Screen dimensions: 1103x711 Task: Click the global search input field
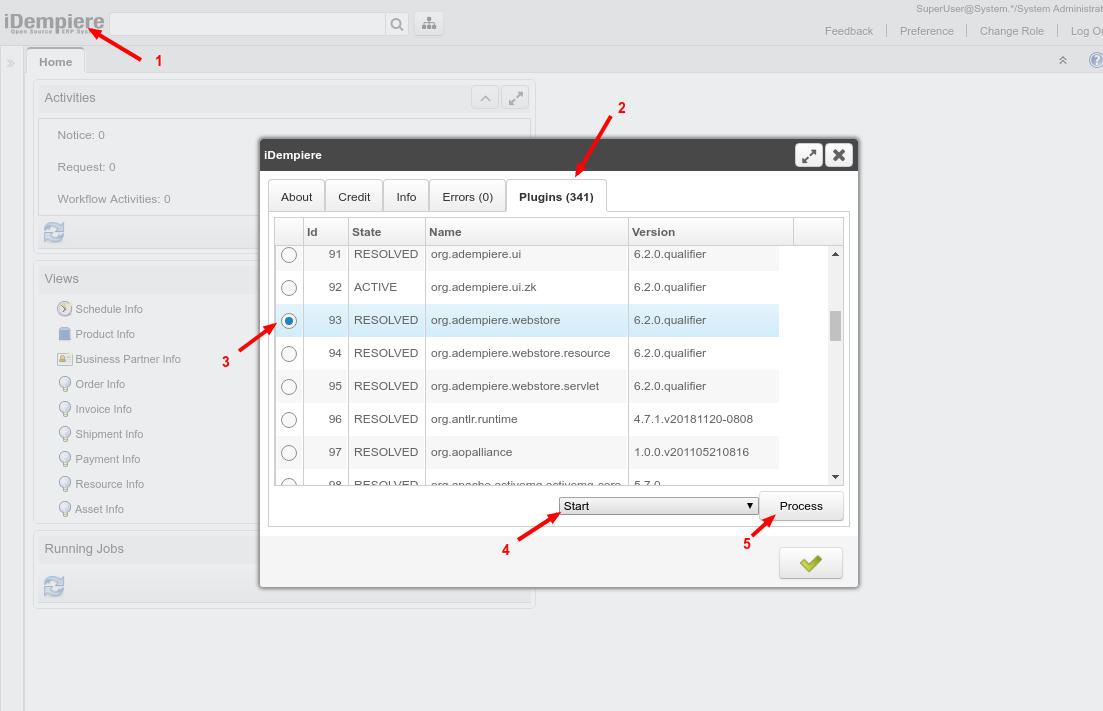246,24
